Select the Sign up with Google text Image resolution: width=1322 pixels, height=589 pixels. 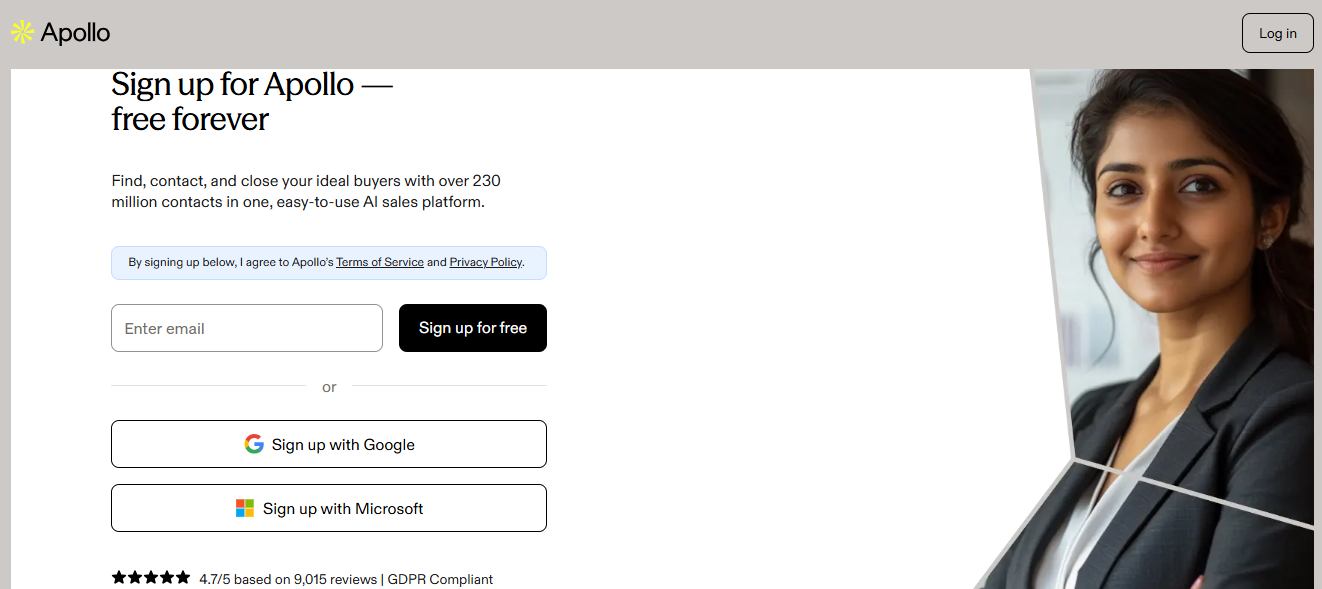tap(343, 445)
